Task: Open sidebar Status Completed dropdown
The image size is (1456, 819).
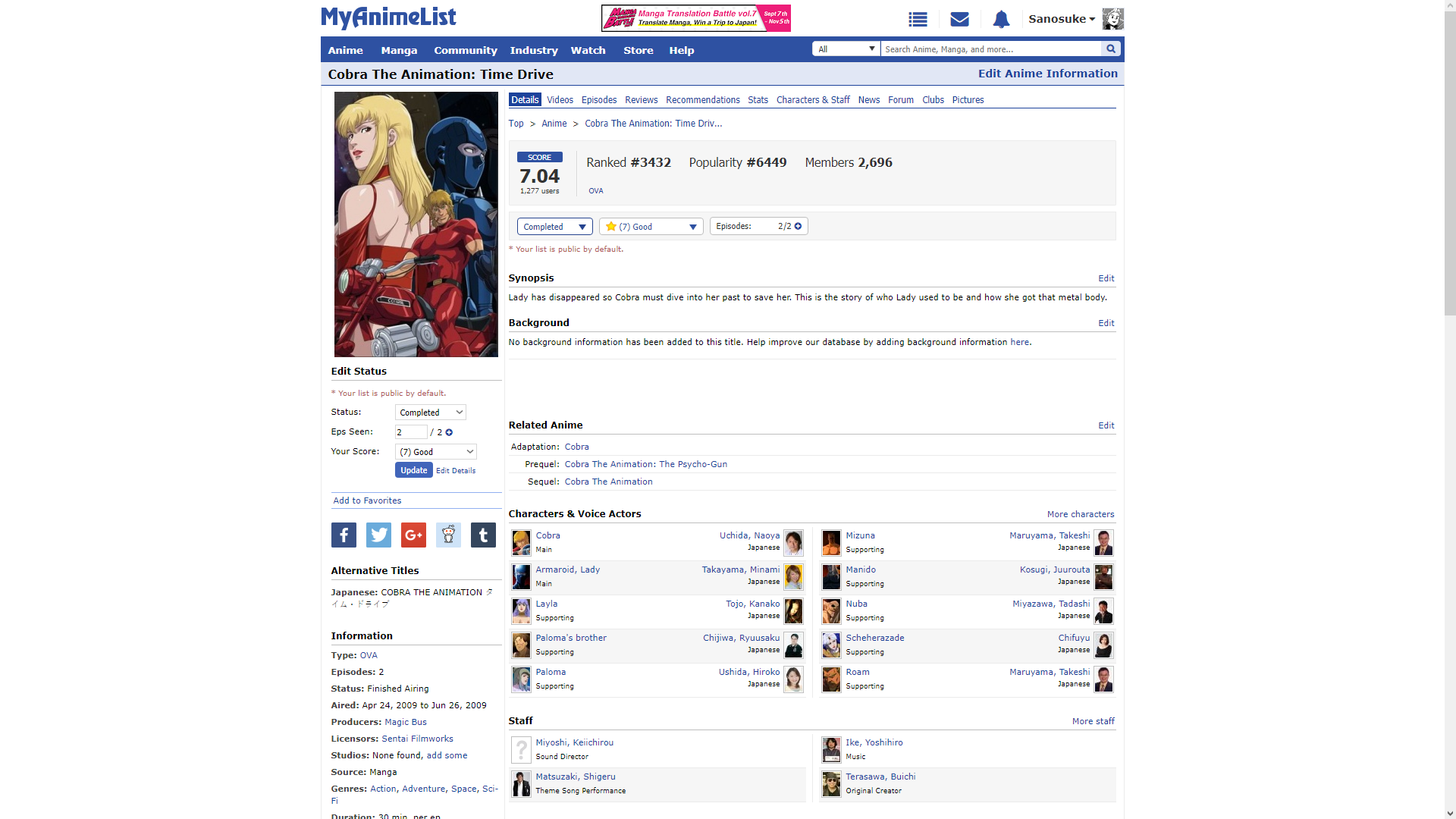Action: [x=431, y=413]
